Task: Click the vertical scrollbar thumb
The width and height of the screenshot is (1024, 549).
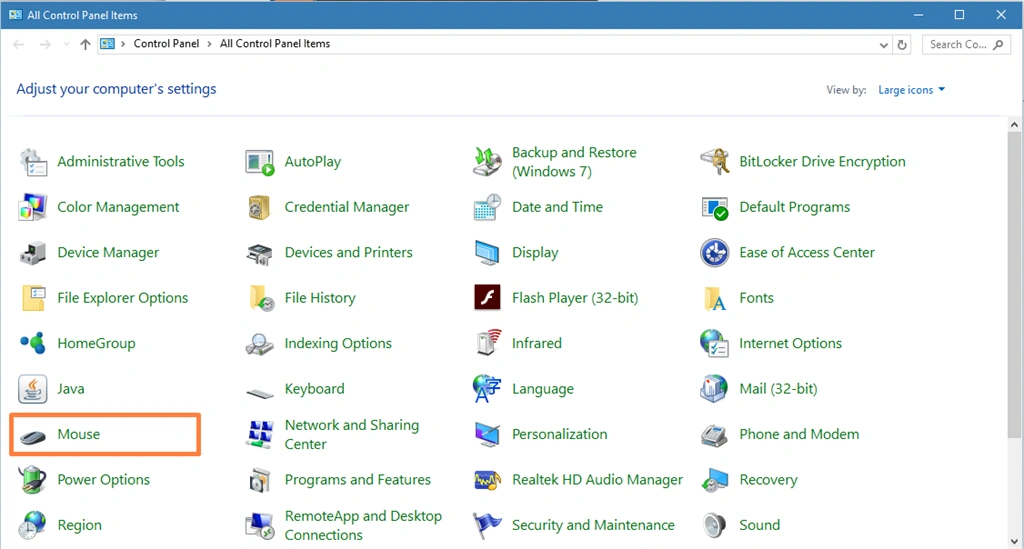Action: tap(1014, 284)
